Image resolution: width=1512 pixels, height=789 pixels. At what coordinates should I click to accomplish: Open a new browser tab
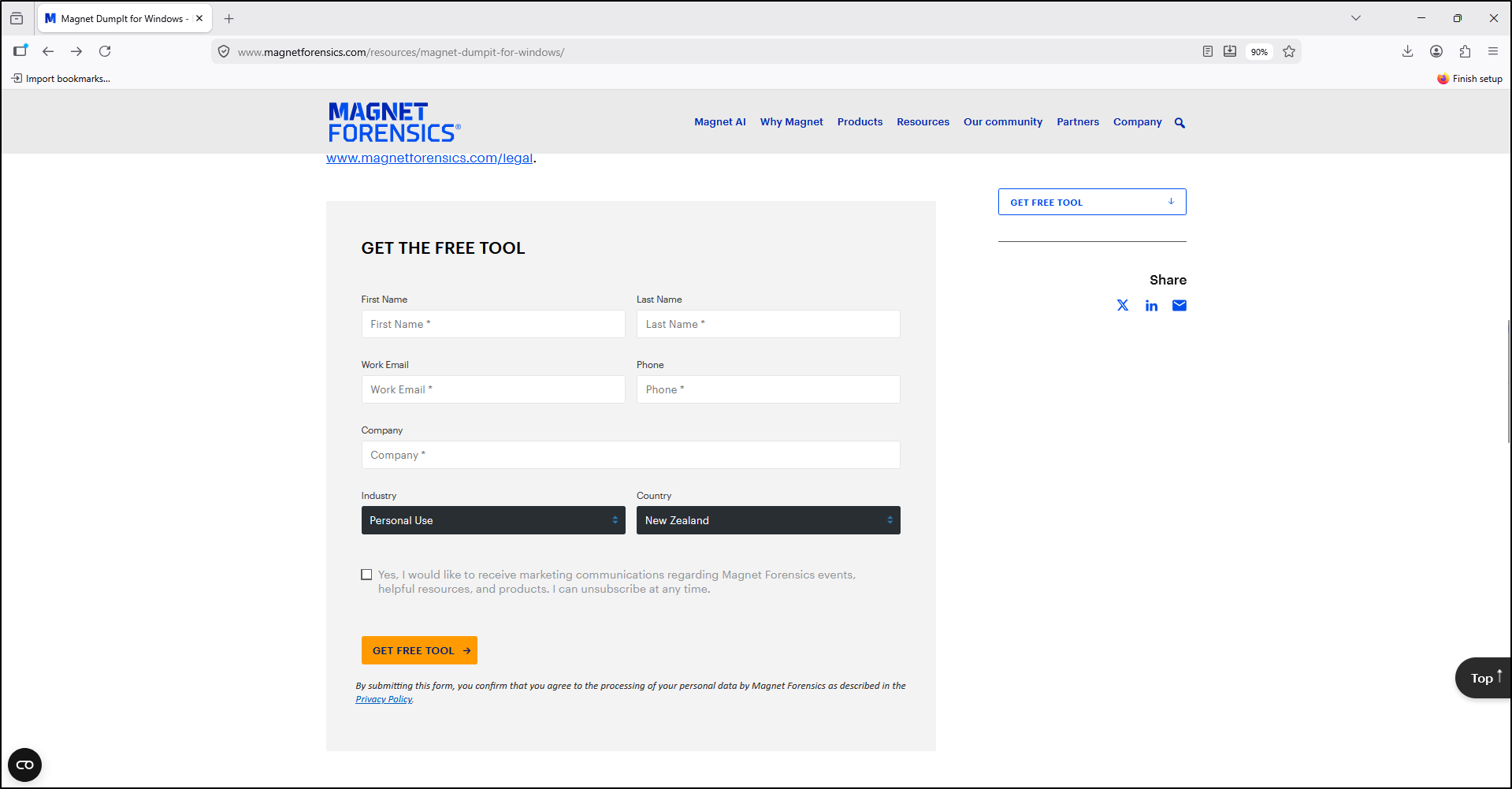[229, 18]
